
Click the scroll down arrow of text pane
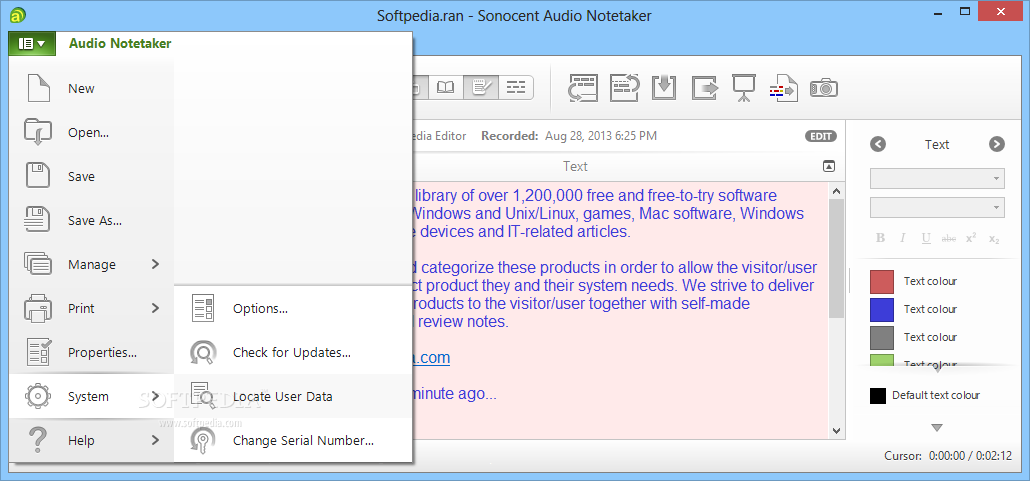pos(836,431)
